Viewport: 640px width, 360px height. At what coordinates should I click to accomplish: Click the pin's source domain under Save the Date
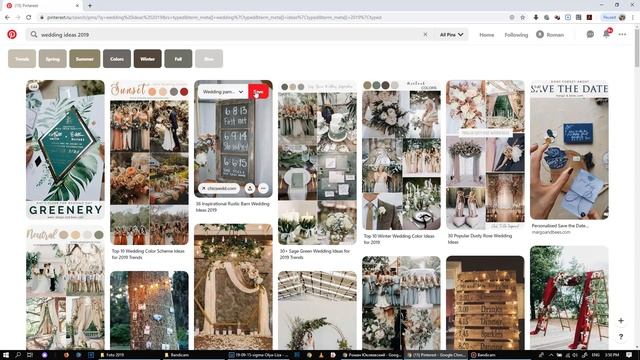(x=551, y=232)
